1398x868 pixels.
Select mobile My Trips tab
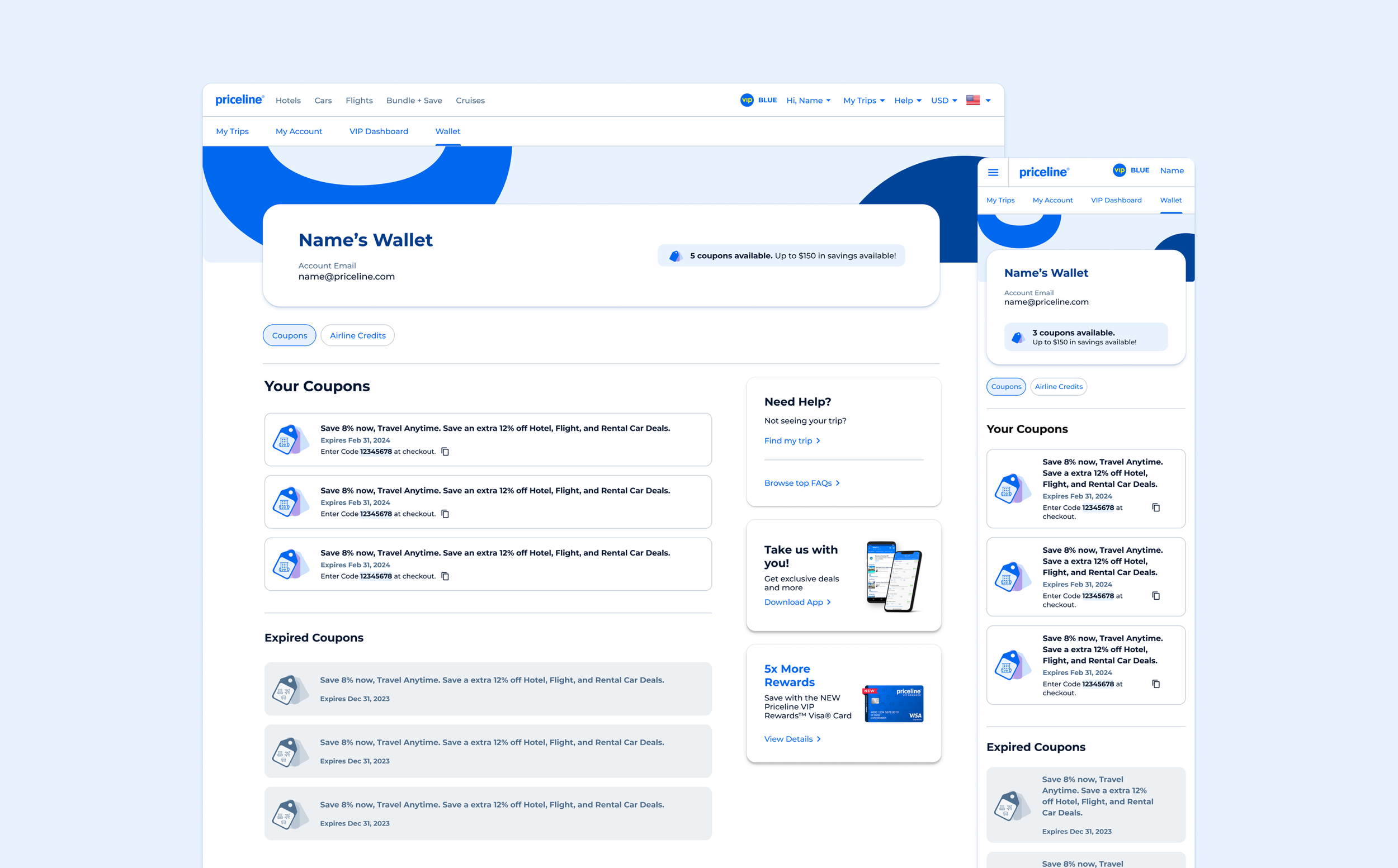[x=1000, y=200]
